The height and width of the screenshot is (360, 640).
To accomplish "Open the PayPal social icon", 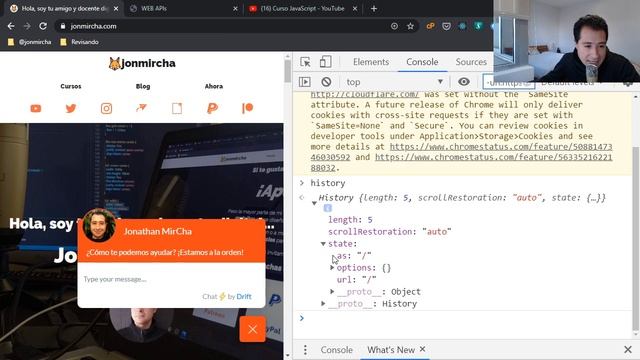I will click(x=212, y=108).
